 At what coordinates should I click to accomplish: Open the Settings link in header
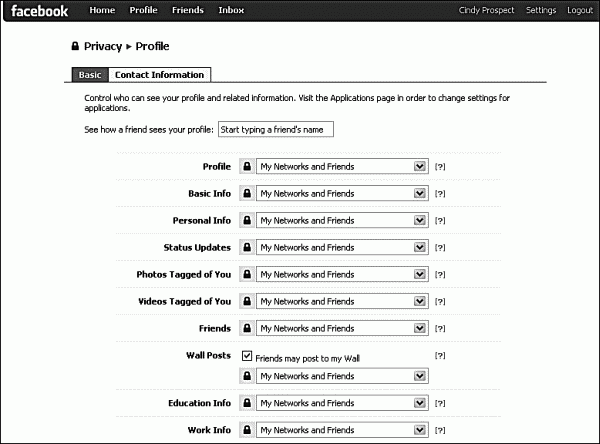click(541, 11)
